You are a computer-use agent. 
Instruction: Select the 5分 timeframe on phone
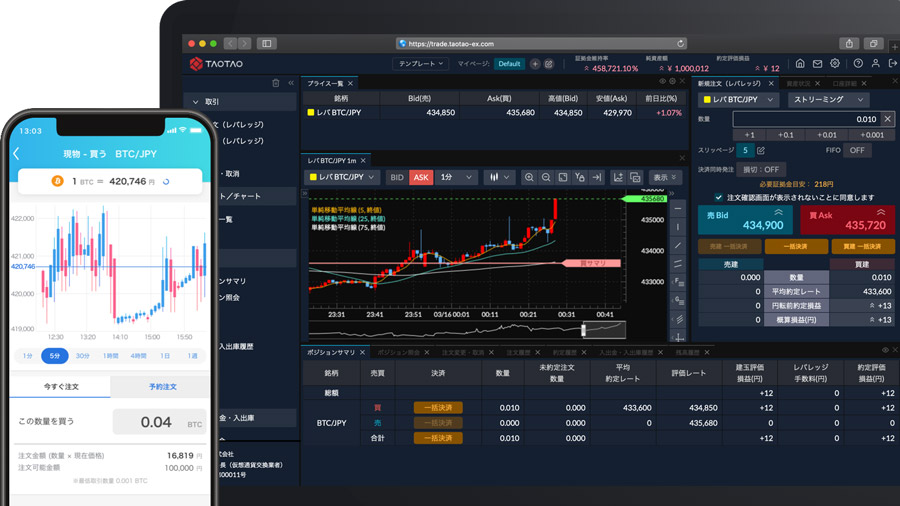(55, 356)
